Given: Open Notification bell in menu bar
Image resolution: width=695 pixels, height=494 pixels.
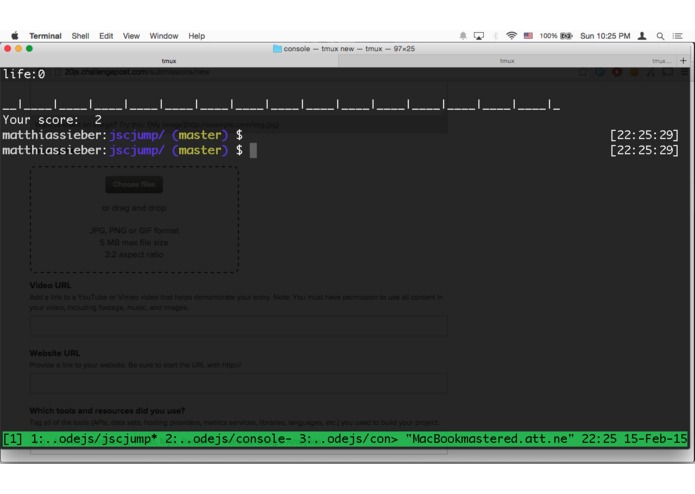Looking at the screenshot, I should point(463,36).
